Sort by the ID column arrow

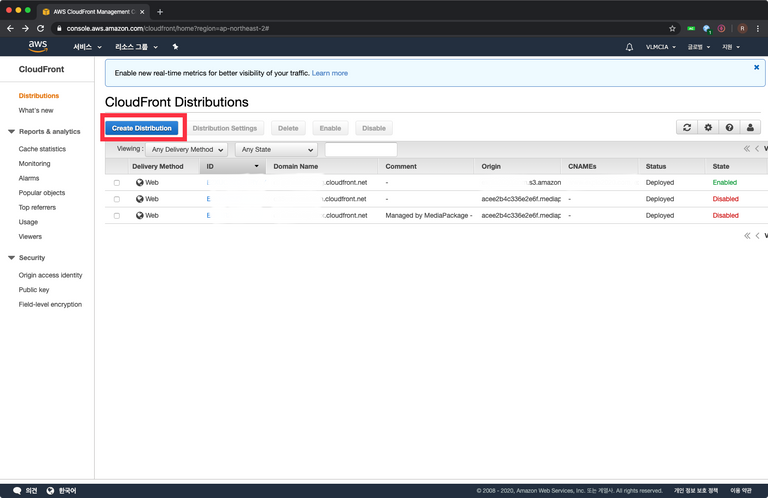tap(256, 166)
